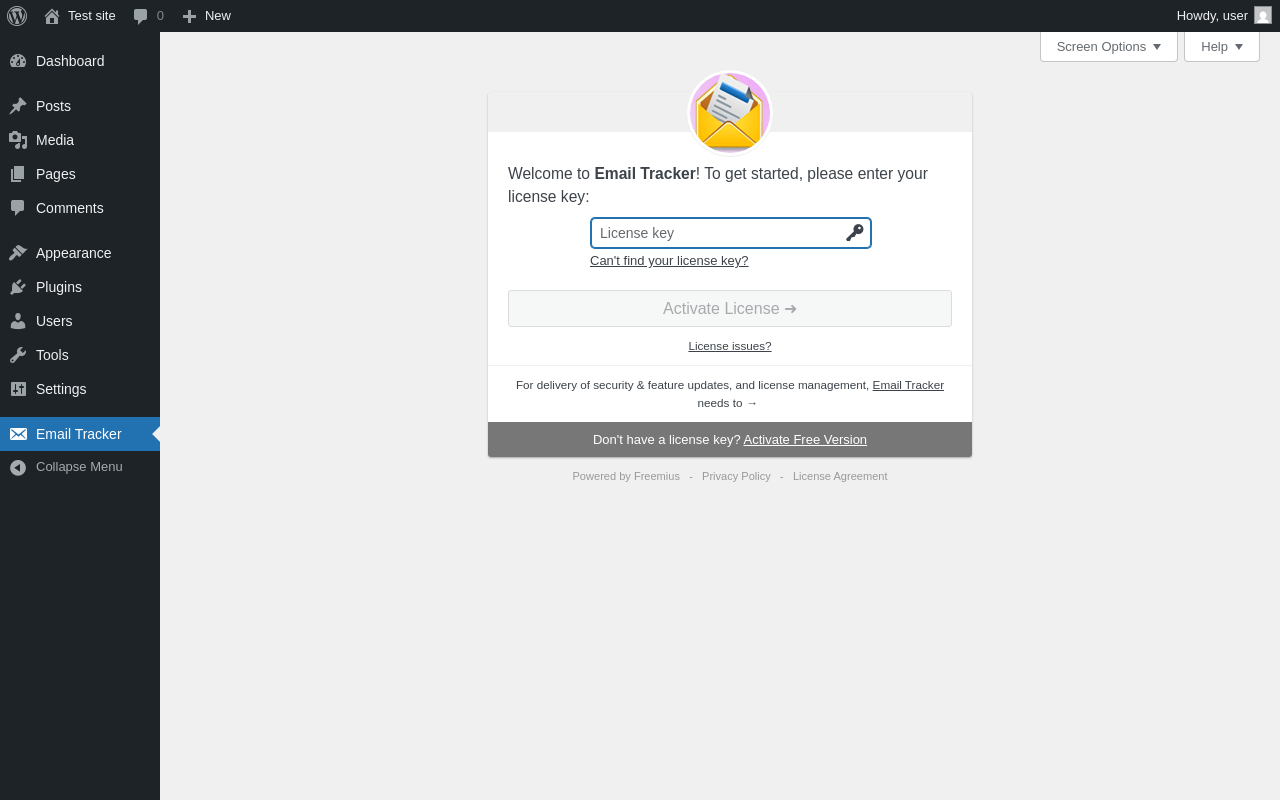Click the WordPress logo icon
The width and height of the screenshot is (1280, 800).
pos(17,16)
